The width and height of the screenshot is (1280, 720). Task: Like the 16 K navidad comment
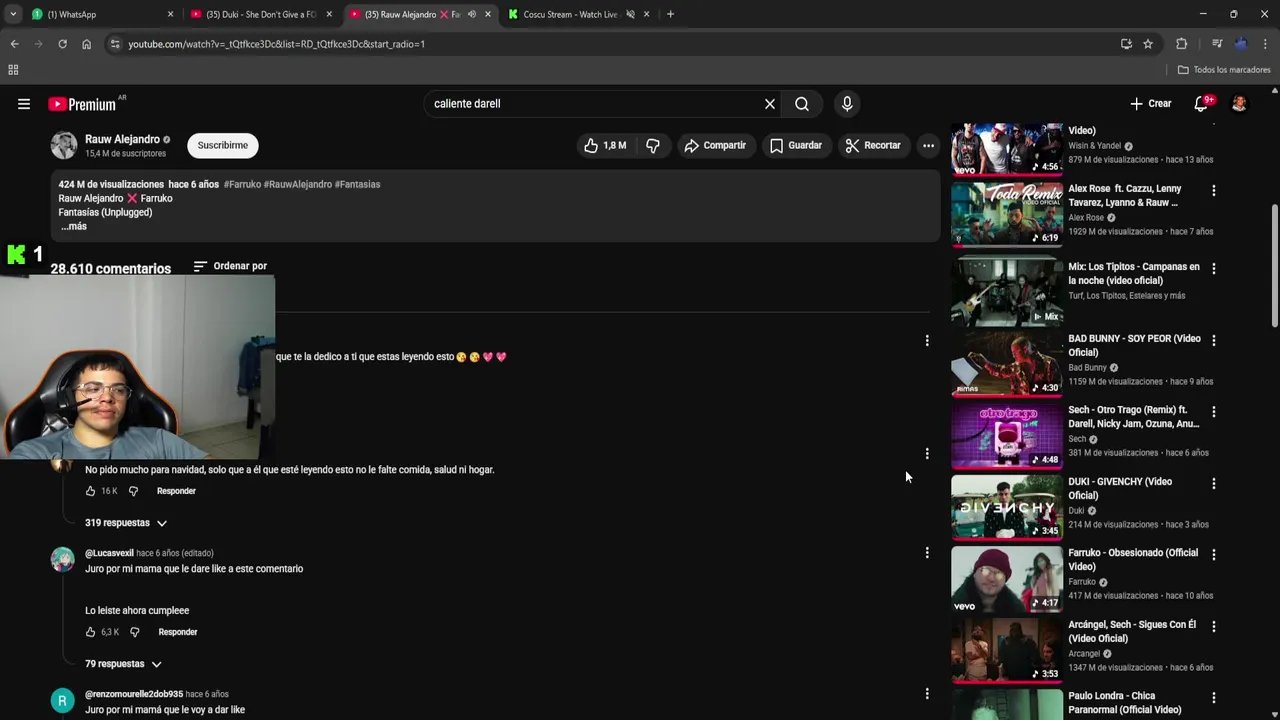coord(90,491)
